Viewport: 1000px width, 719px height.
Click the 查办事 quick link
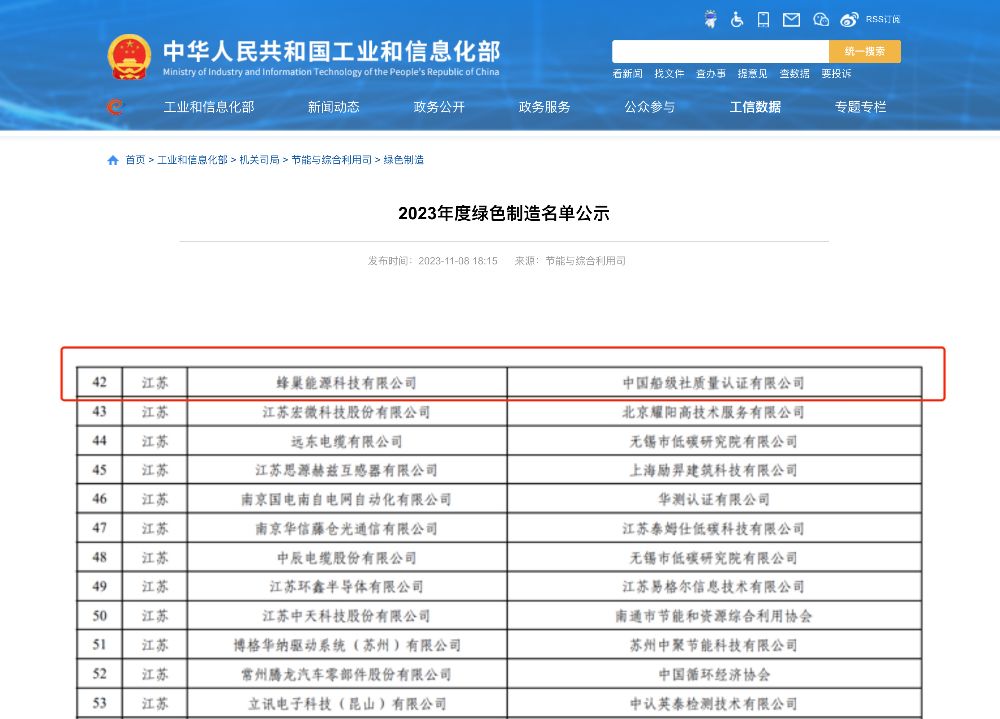(x=710, y=73)
